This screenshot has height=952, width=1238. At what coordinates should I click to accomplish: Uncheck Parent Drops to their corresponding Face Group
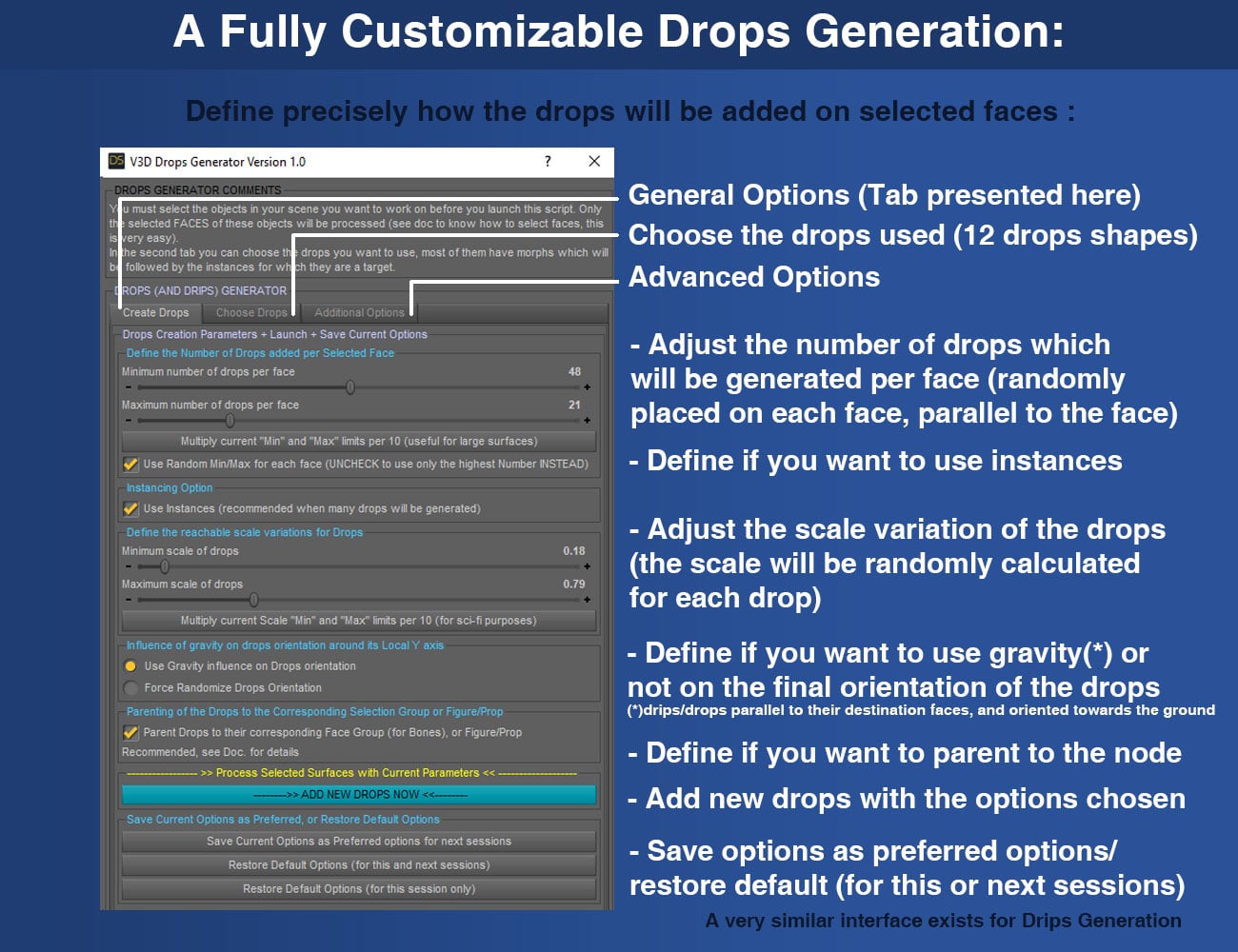tap(130, 731)
